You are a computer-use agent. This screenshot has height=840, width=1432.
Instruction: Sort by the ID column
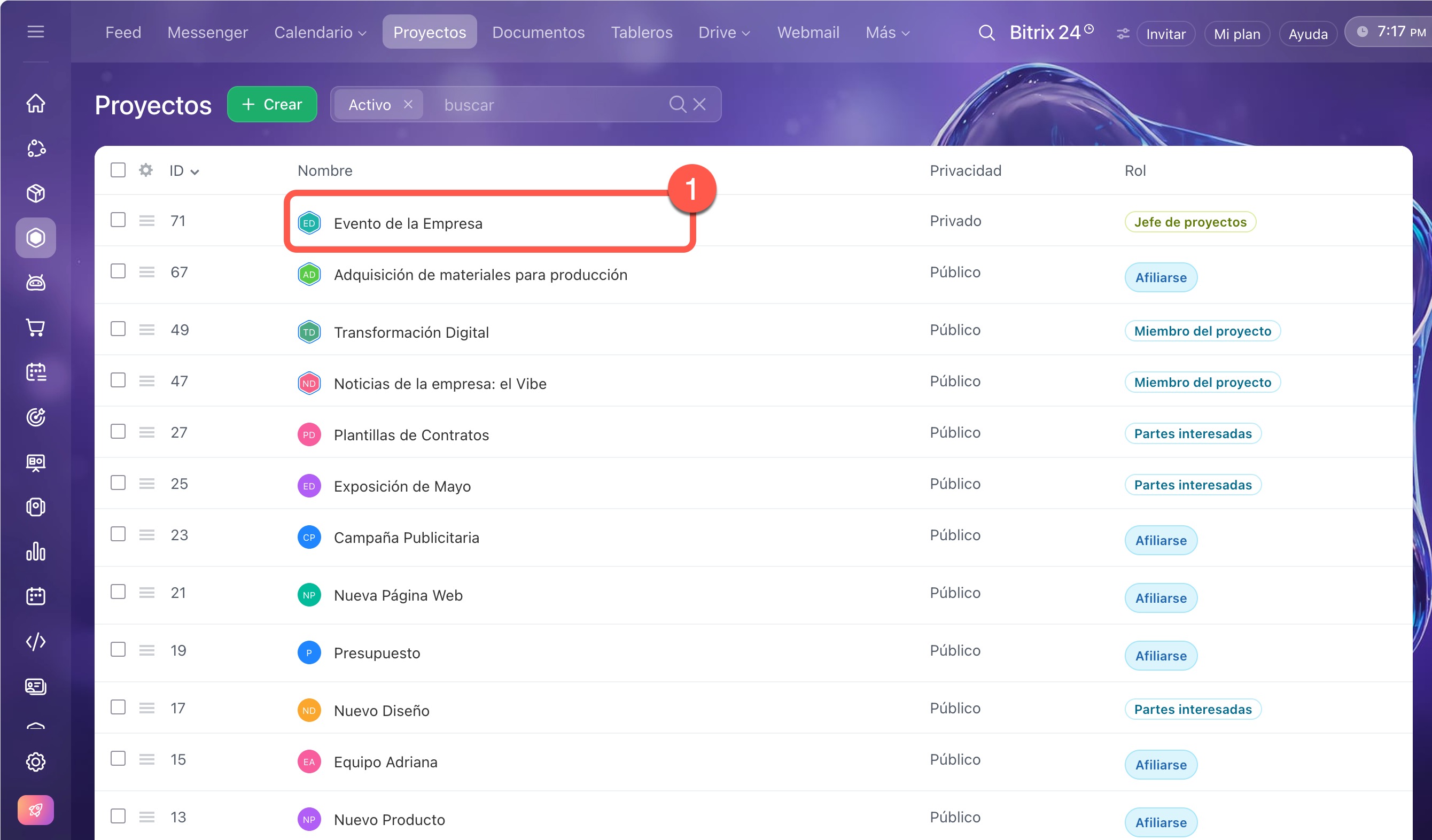click(184, 170)
